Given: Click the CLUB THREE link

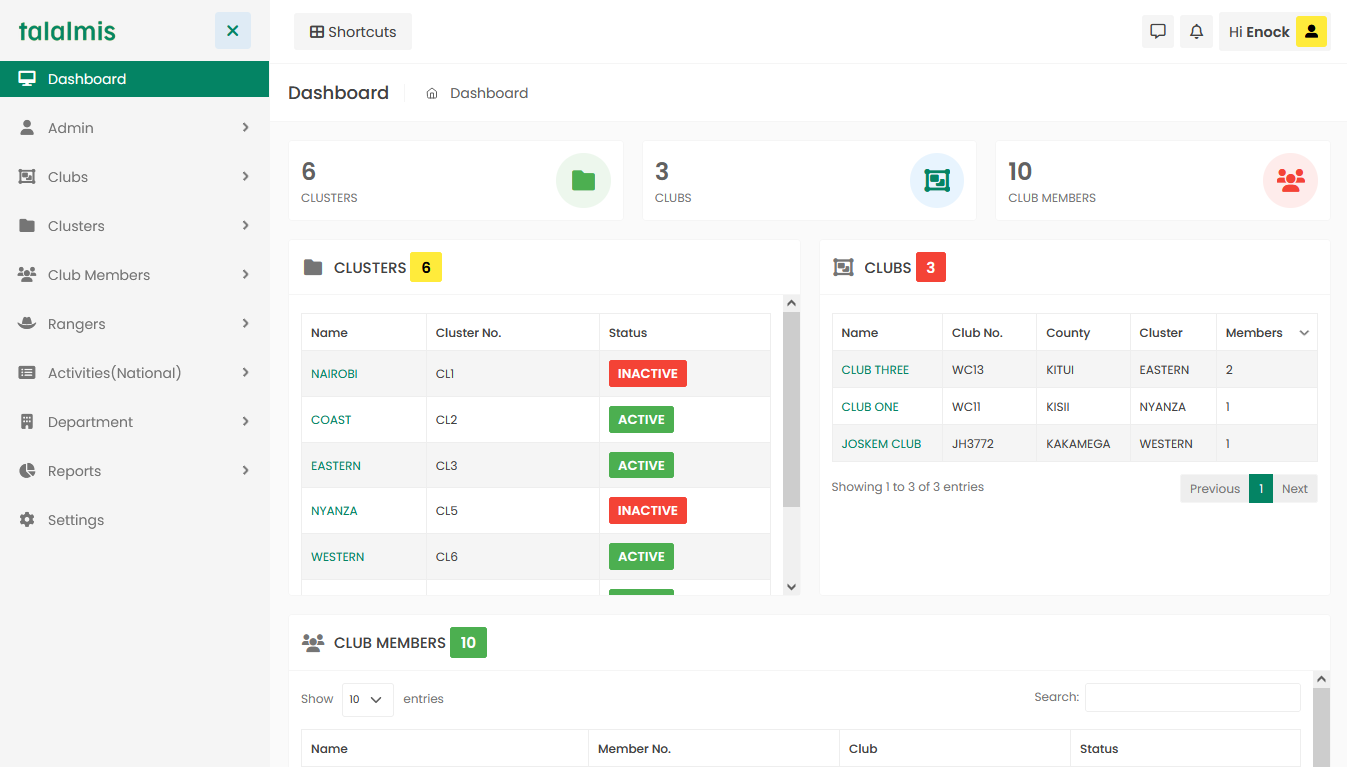Looking at the screenshot, I should (875, 370).
